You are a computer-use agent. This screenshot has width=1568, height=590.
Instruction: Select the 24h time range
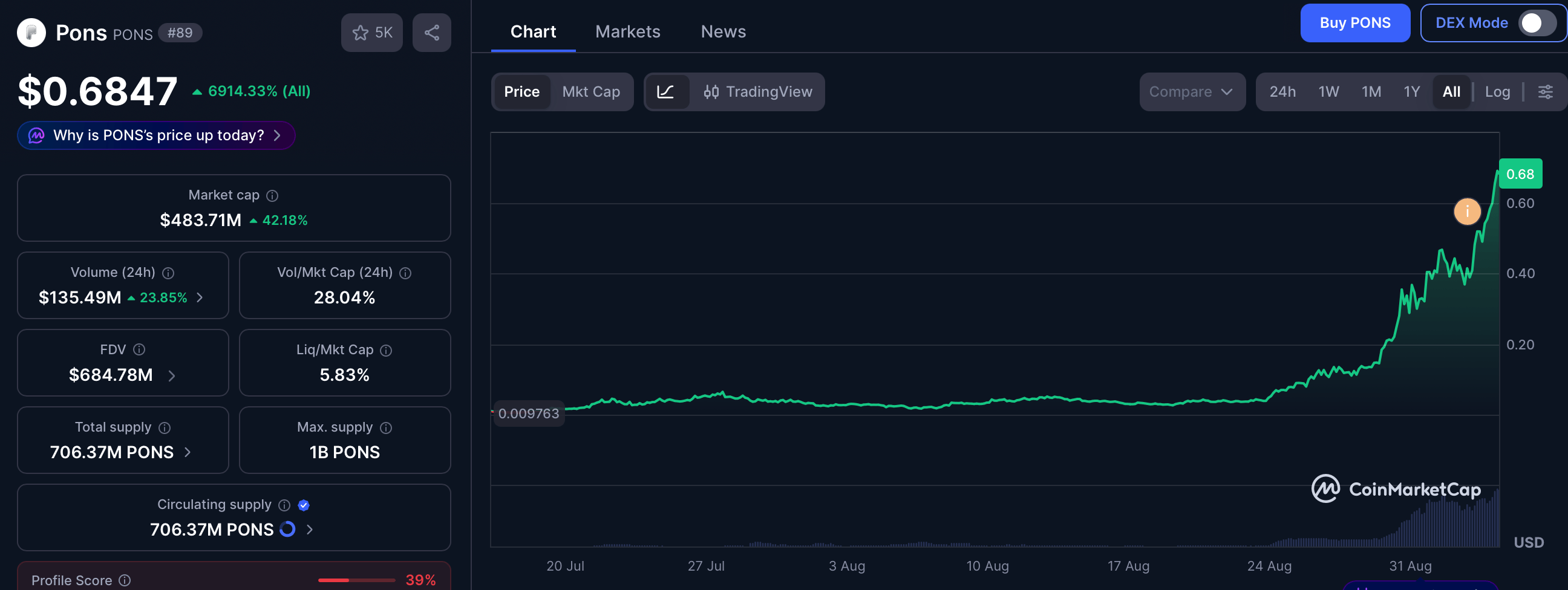point(1282,92)
